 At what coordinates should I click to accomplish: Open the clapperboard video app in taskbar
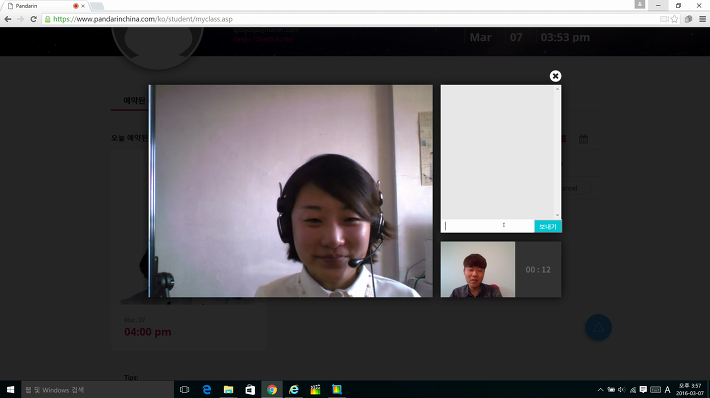(316, 389)
